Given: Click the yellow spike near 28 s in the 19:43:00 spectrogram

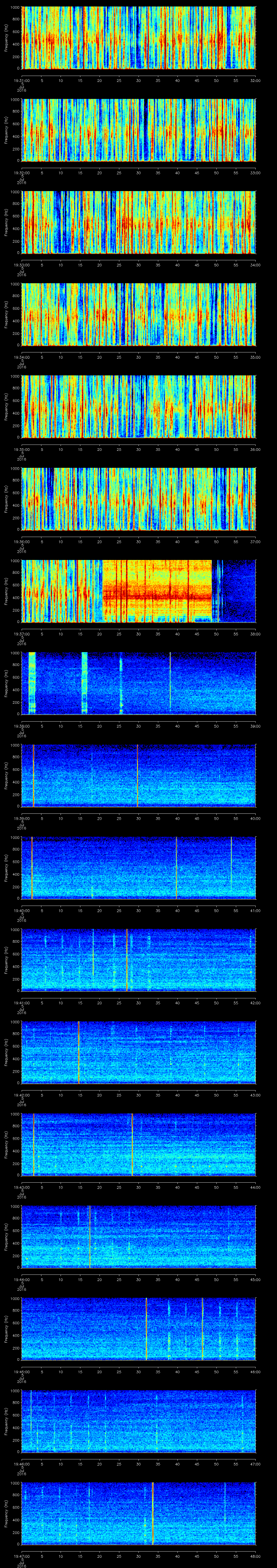Looking at the screenshot, I should [x=132, y=1144].
